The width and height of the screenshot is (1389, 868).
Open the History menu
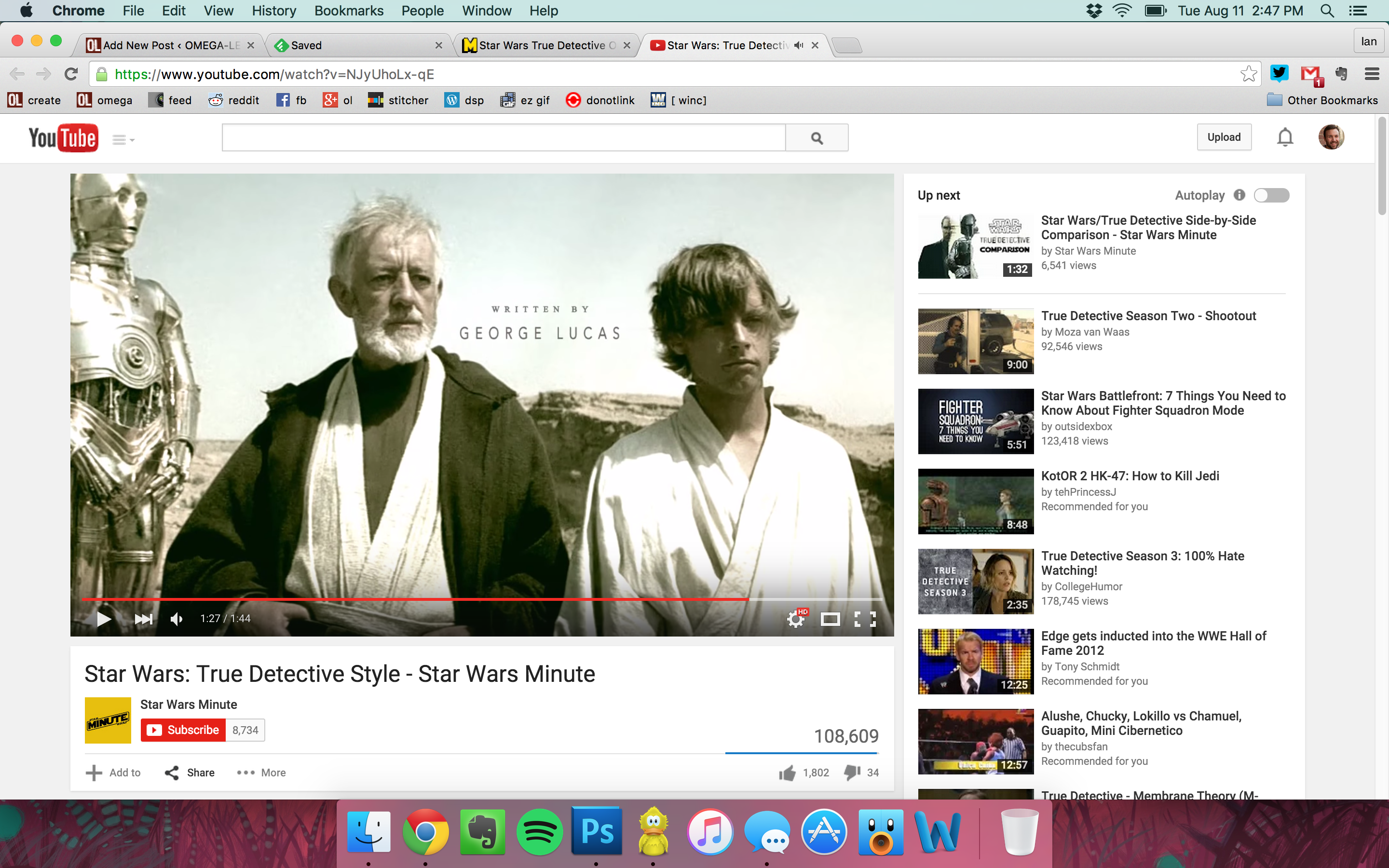274,10
